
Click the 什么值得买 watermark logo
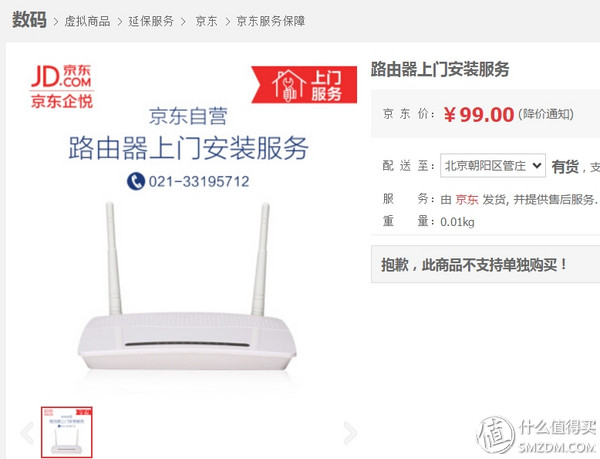point(536,436)
